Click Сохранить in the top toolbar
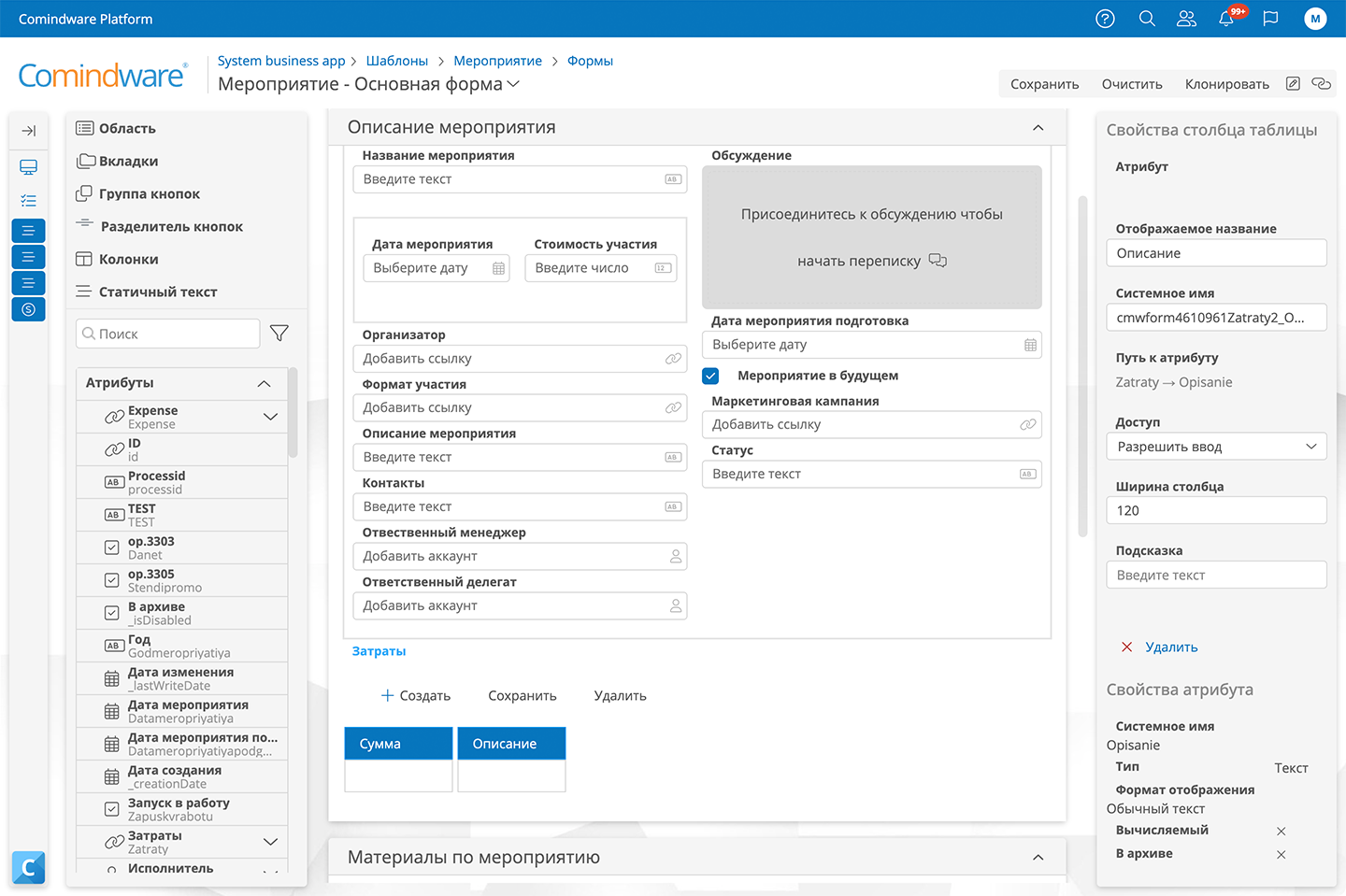Viewport: 1346px width, 896px height. (1044, 84)
